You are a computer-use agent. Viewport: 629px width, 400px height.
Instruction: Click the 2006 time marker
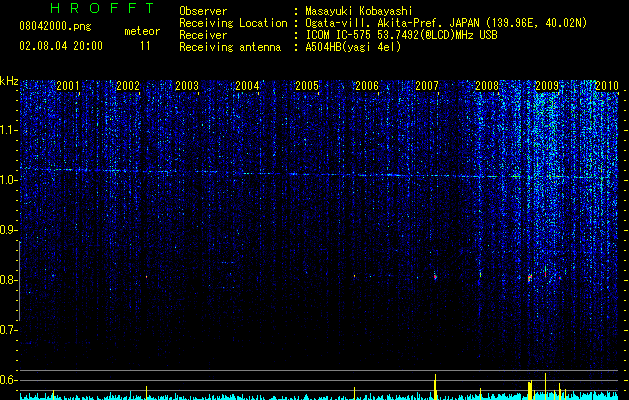click(367, 85)
